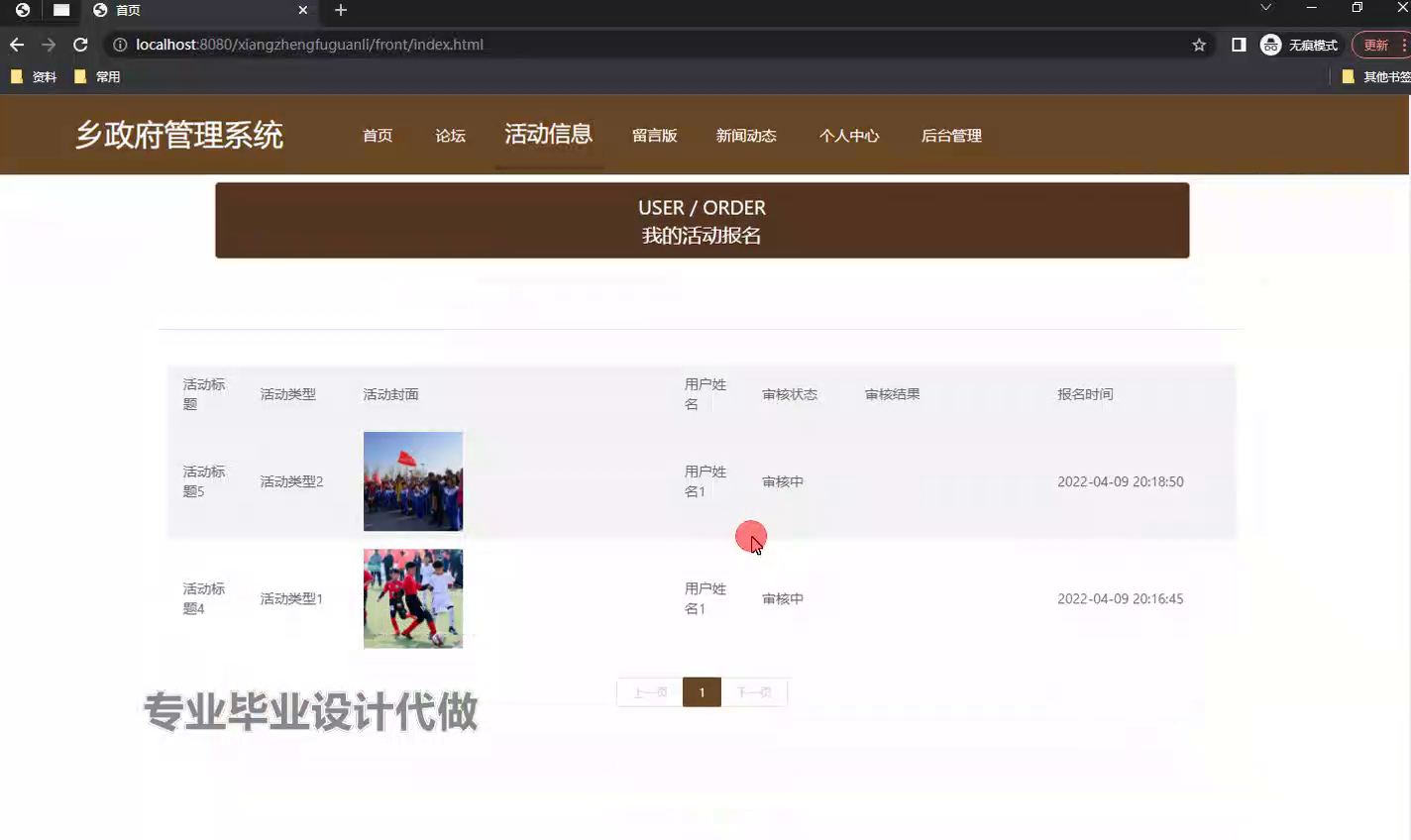
Task: Click the 活动标题5 cell
Action: [x=204, y=481]
